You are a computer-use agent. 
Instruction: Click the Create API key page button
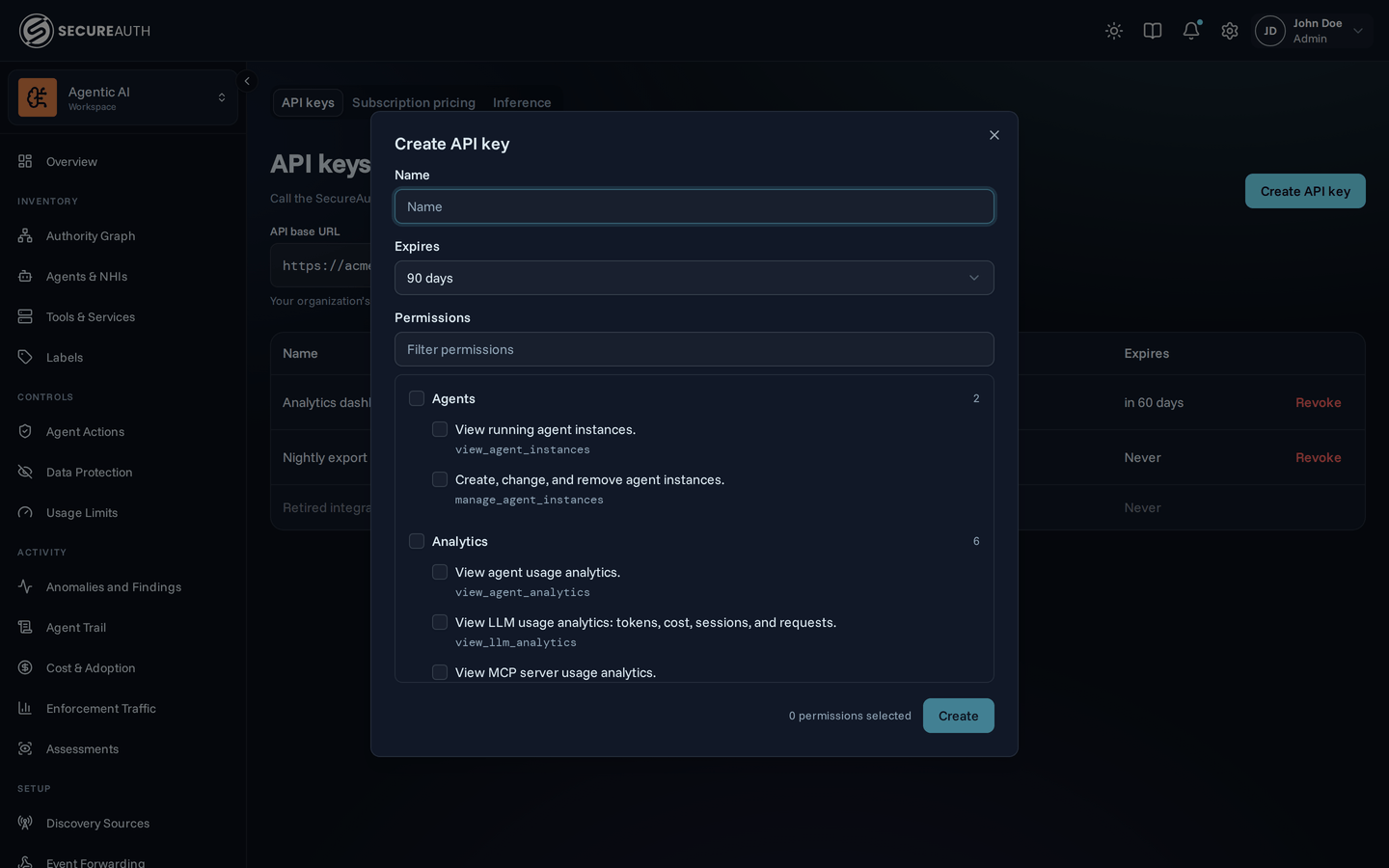tap(1305, 191)
